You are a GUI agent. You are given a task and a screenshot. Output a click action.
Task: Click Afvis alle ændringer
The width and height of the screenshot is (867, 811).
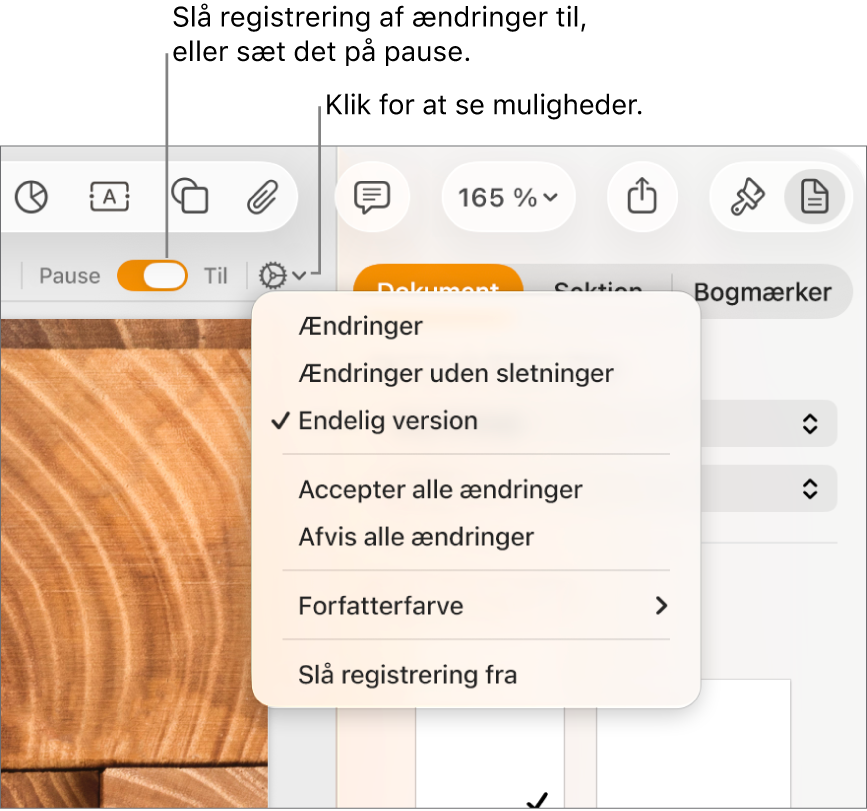click(416, 537)
